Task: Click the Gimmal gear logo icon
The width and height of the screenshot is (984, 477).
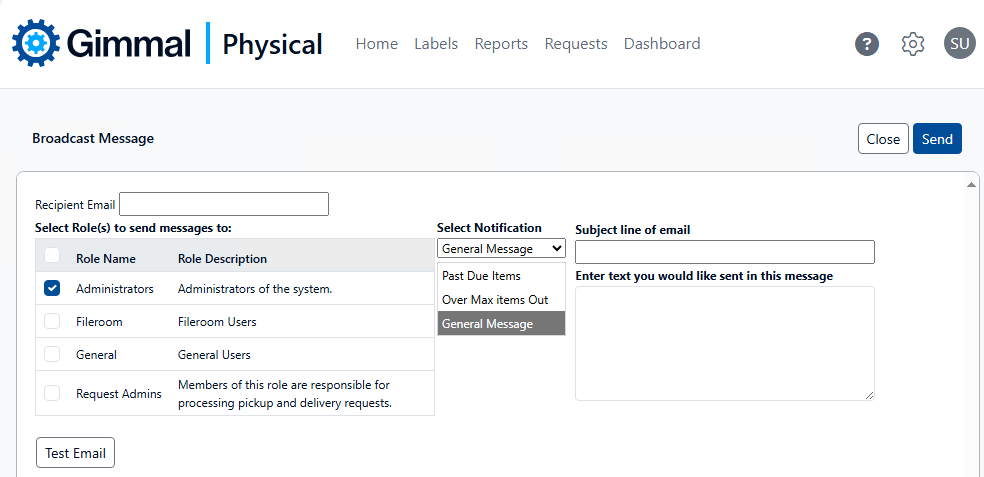Action: click(36, 43)
